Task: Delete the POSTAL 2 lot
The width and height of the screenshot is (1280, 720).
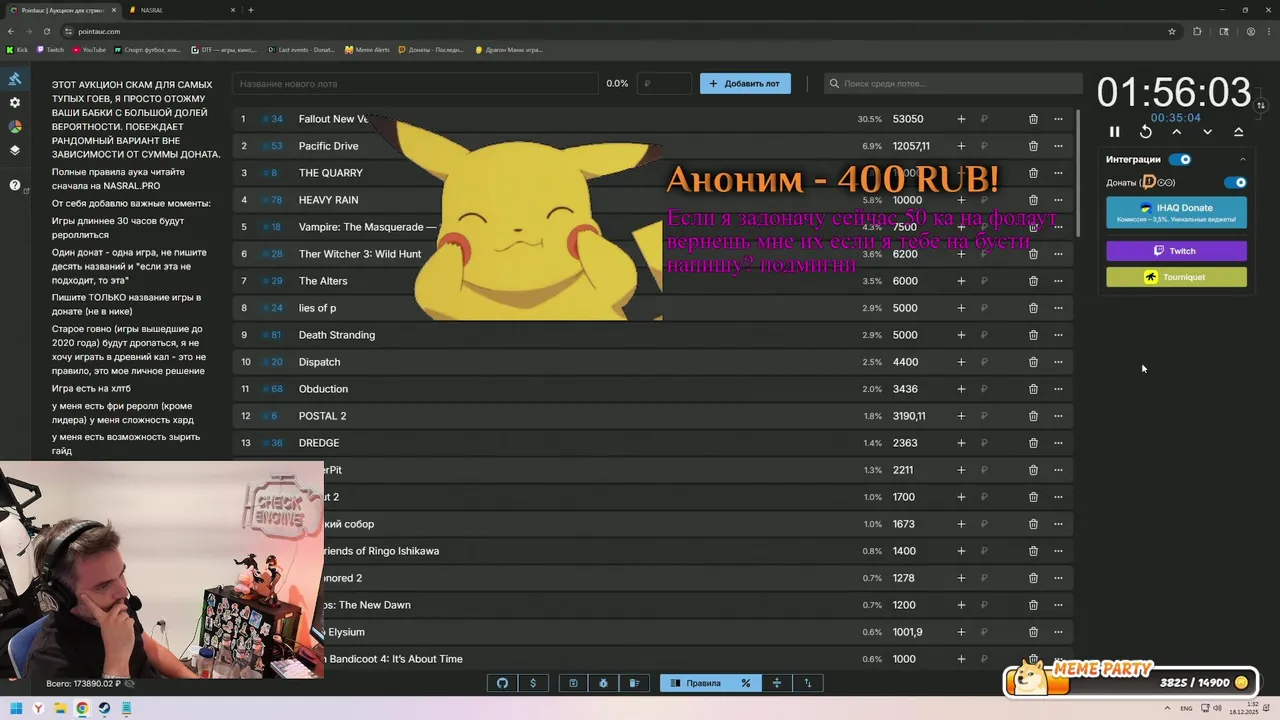Action: pos(1033,416)
